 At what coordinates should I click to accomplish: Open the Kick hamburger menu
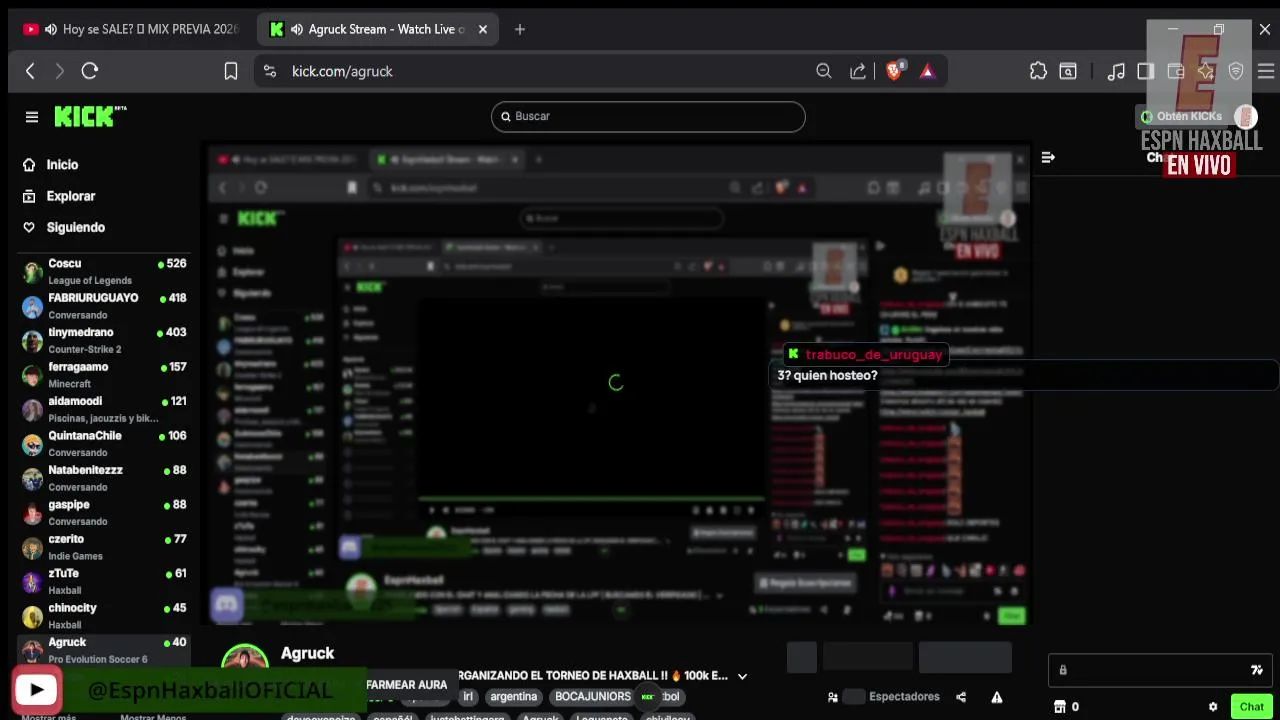coord(32,117)
